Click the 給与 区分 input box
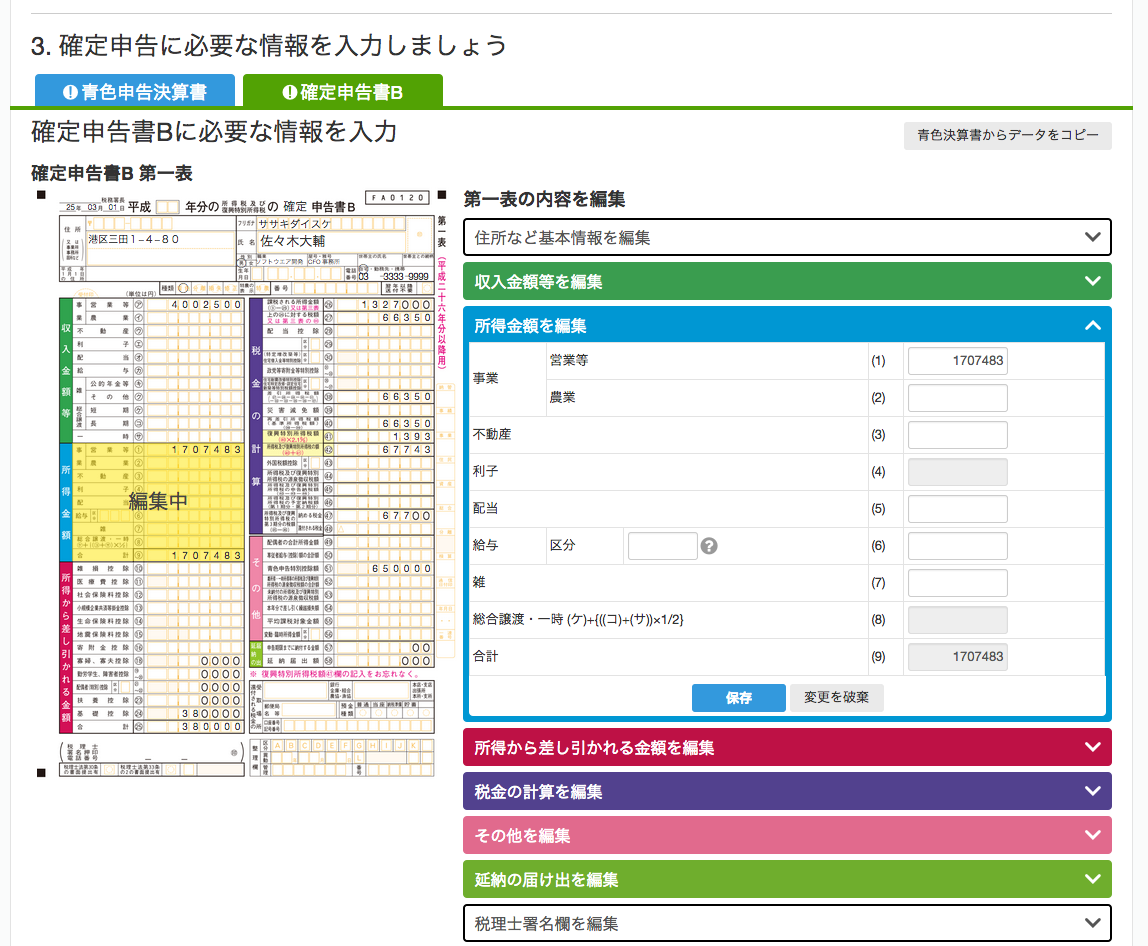 [662, 546]
